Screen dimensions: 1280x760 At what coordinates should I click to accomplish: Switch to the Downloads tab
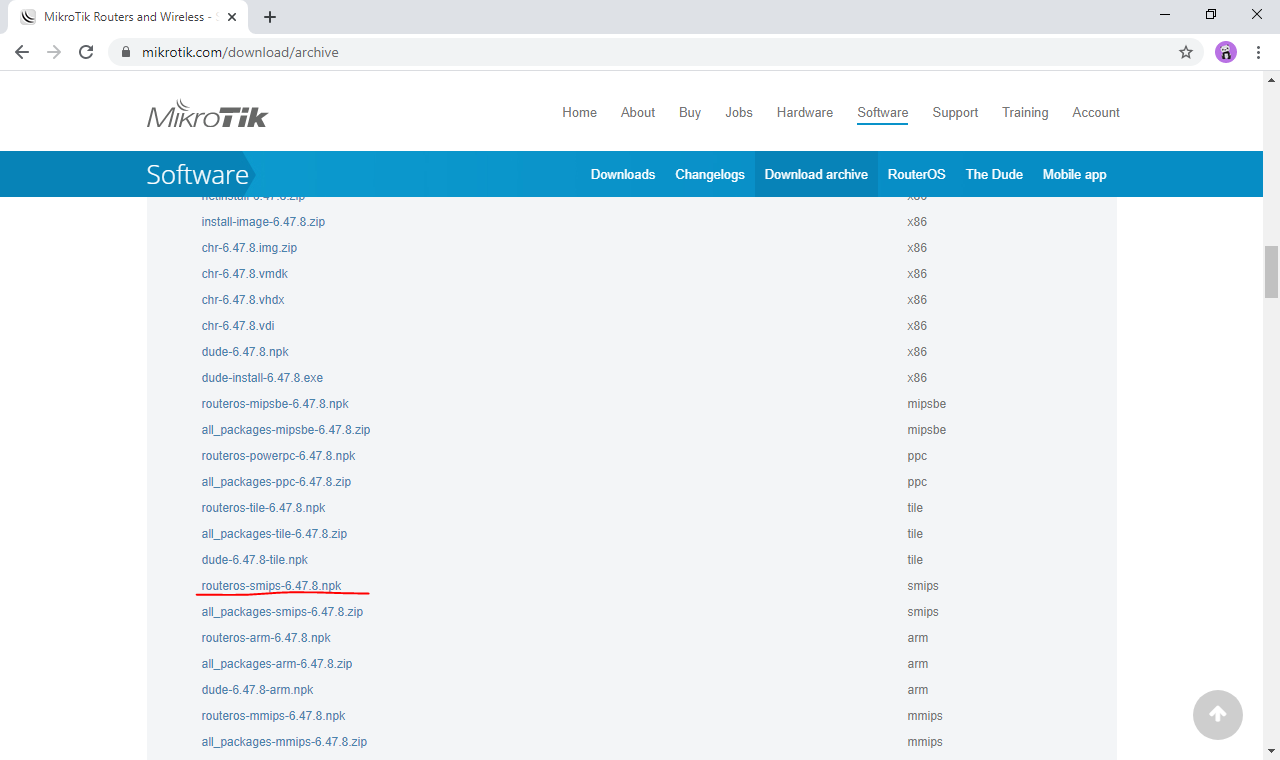pos(623,174)
